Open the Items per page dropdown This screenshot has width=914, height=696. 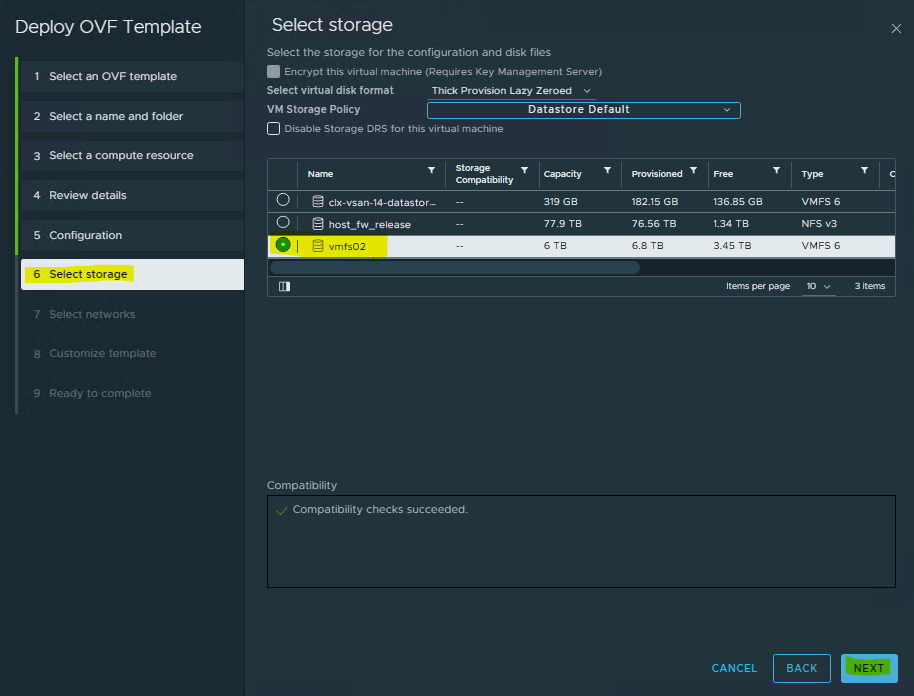coord(818,286)
